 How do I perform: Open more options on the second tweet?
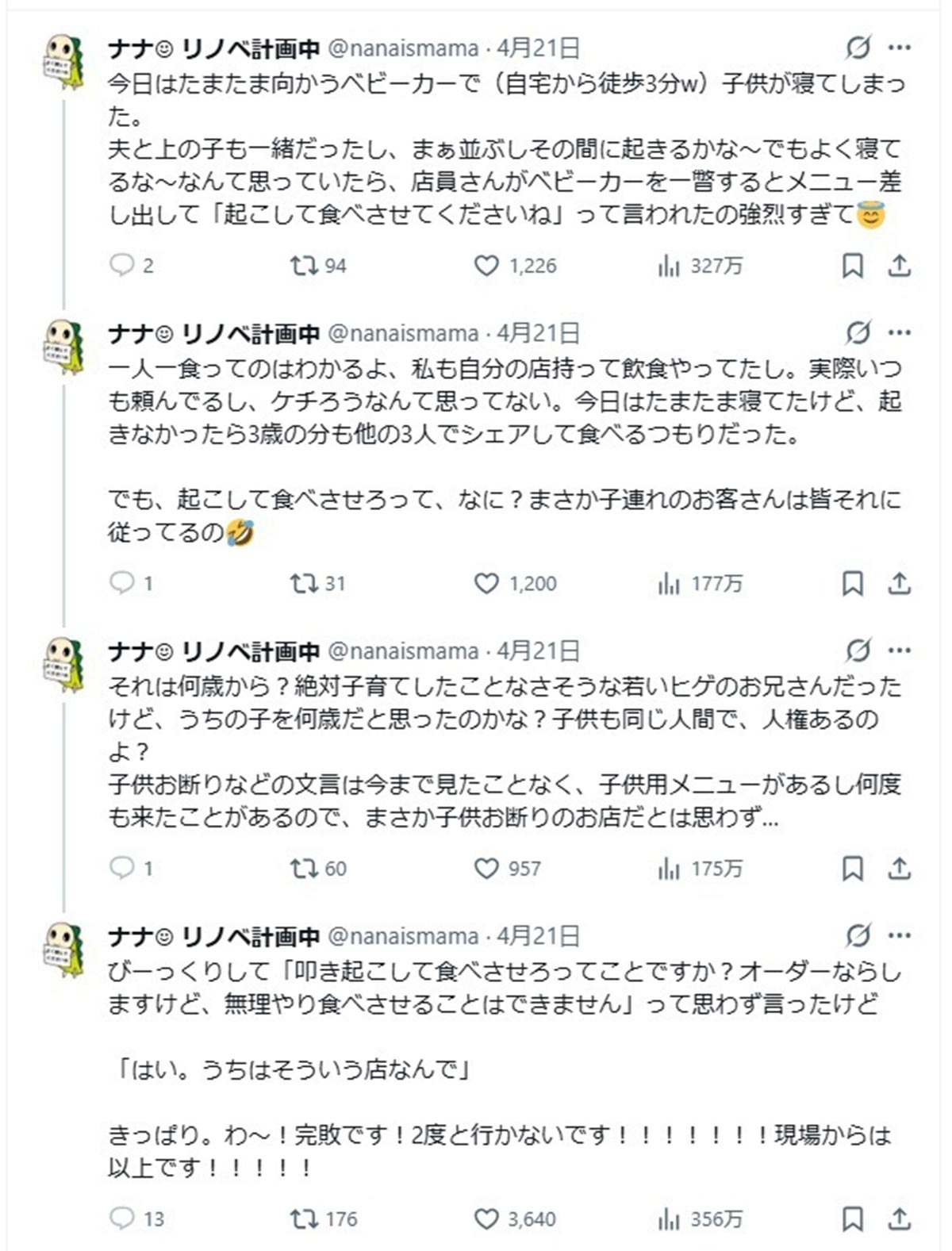(x=900, y=333)
